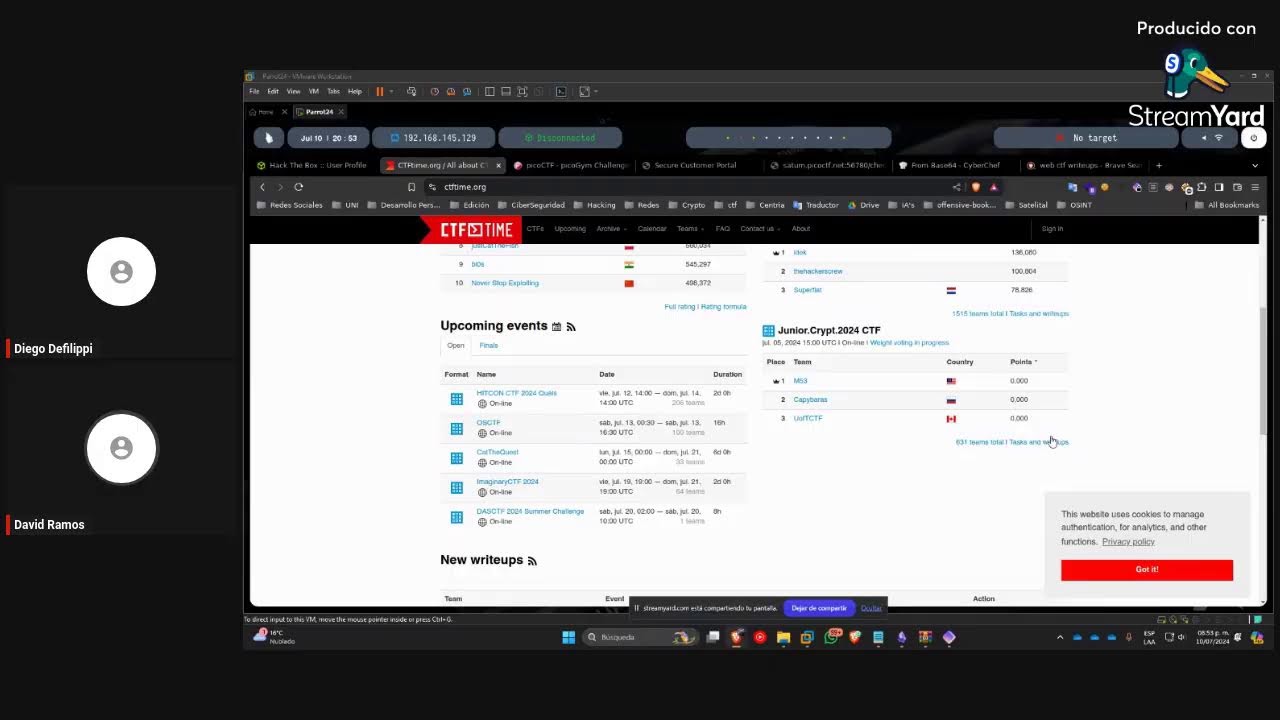Click the RSS icon beside New writeups
1280x720 pixels.
click(532, 561)
